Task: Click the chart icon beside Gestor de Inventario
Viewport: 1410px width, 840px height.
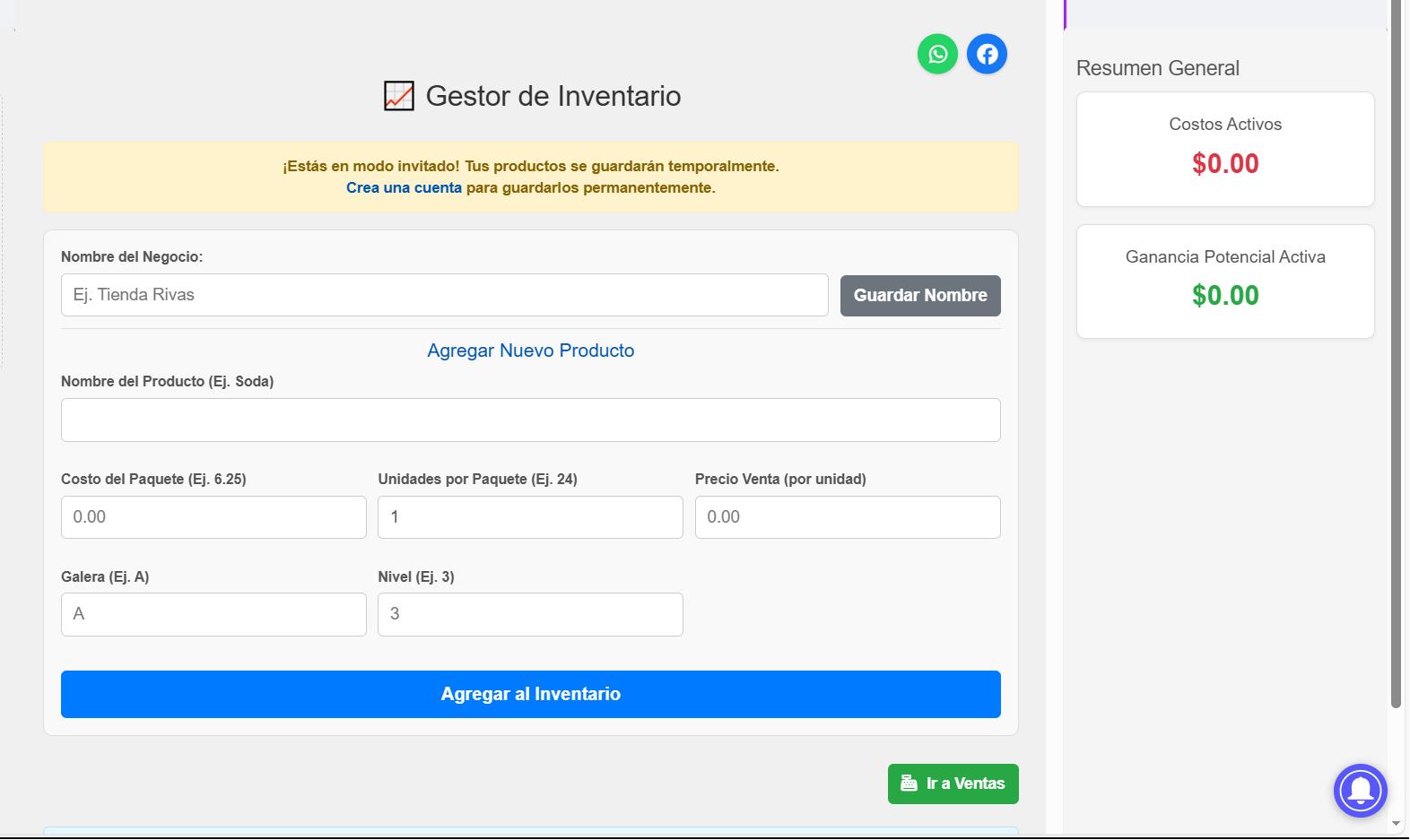Action: click(399, 96)
